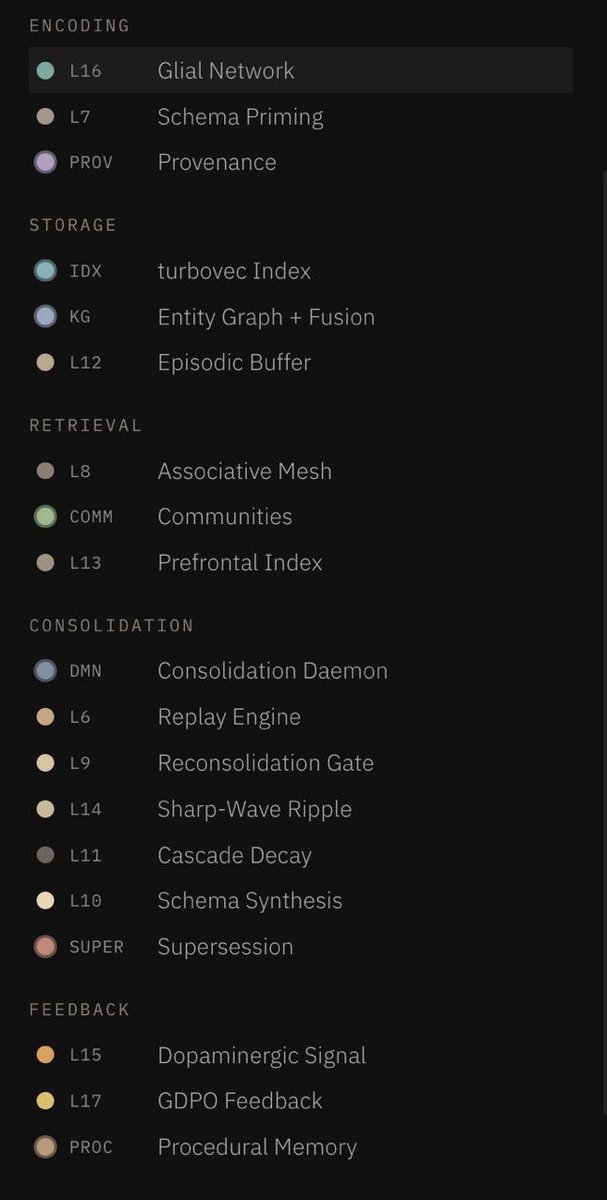
Task: Open Schema Priming entry
Action: 300,117
